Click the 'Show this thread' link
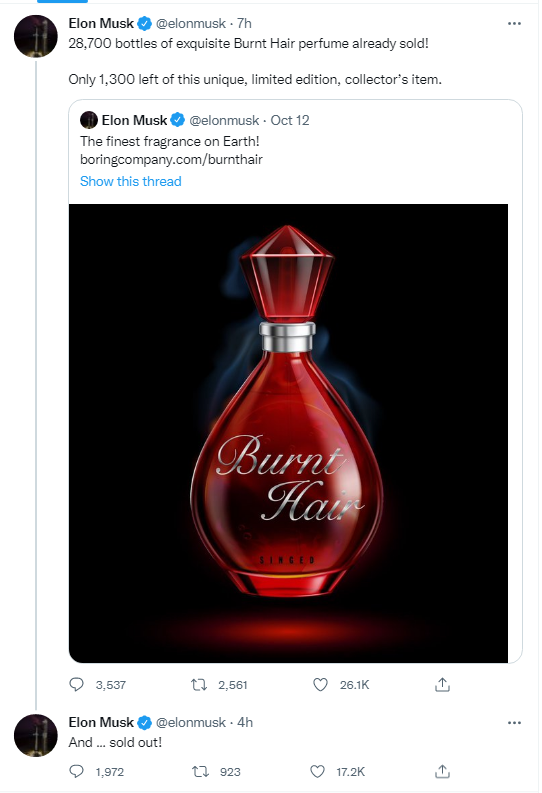 [130, 181]
